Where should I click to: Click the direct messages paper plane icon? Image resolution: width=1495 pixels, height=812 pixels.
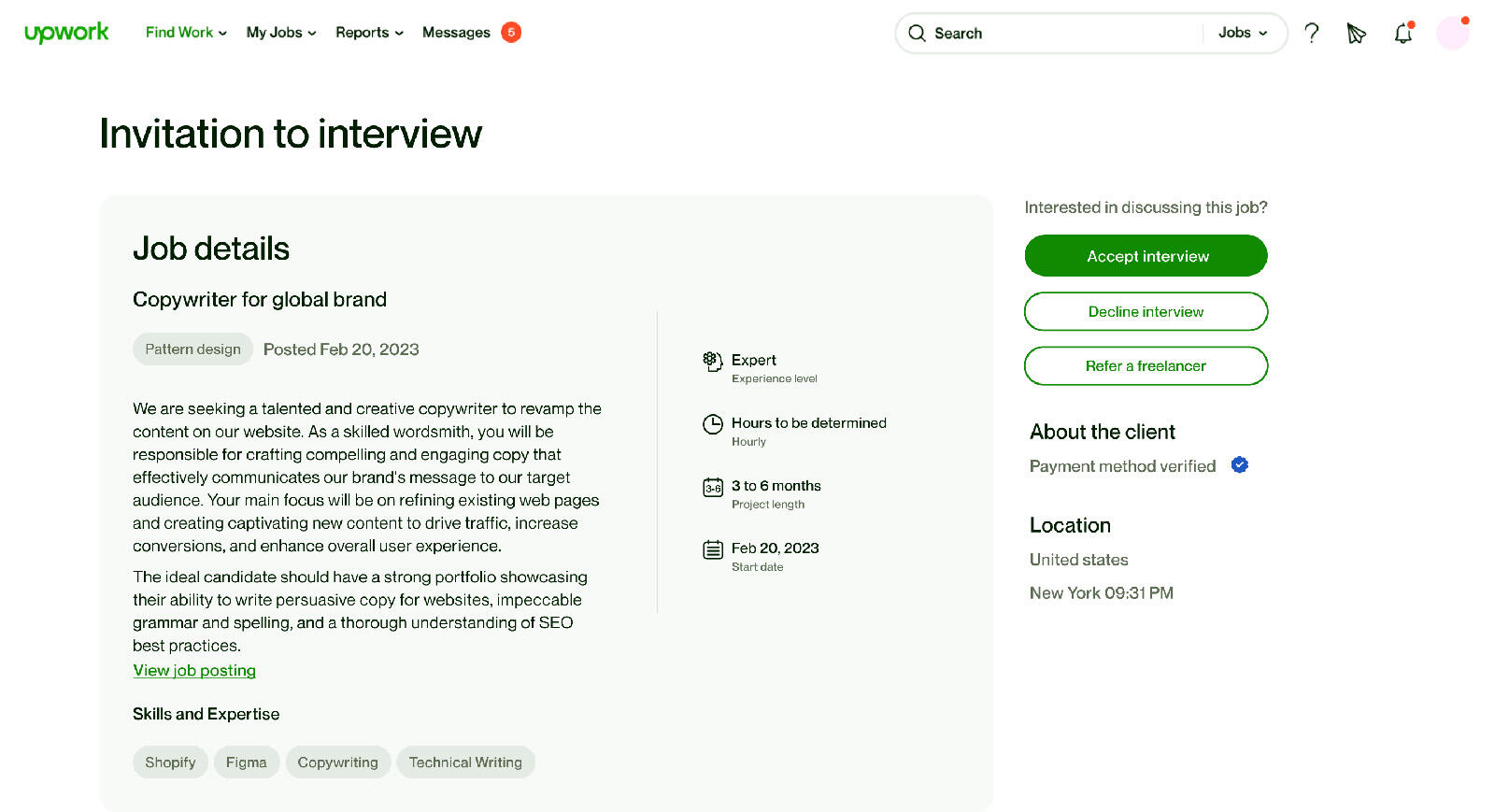point(1355,34)
